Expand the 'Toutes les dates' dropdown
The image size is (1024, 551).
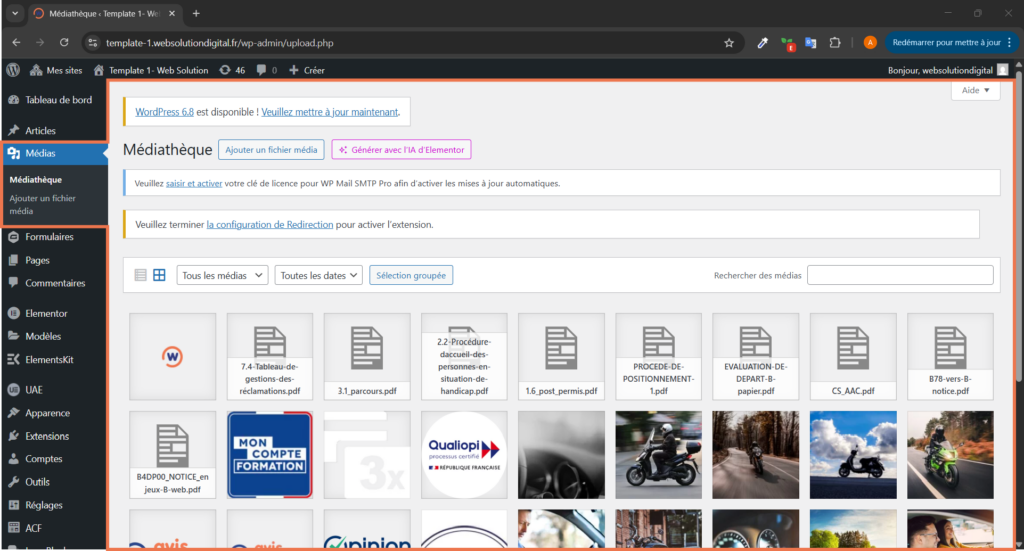318,275
